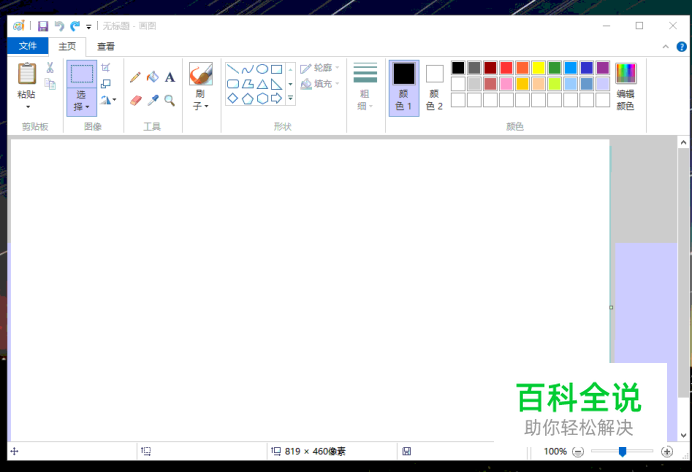Select the Eraser tool
This screenshot has width=692, height=472.
(x=135, y=101)
